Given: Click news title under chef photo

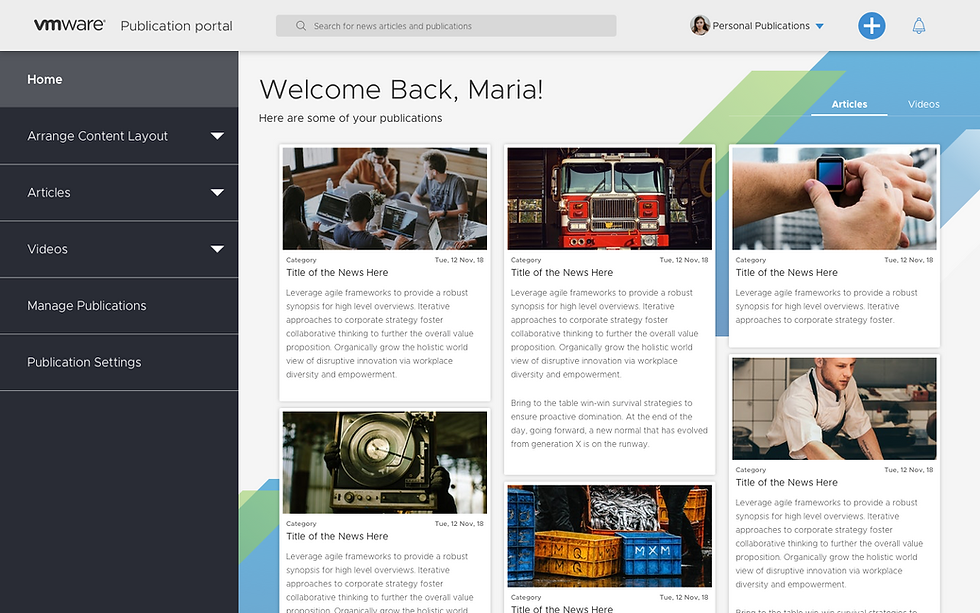Looking at the screenshot, I should (x=786, y=482).
